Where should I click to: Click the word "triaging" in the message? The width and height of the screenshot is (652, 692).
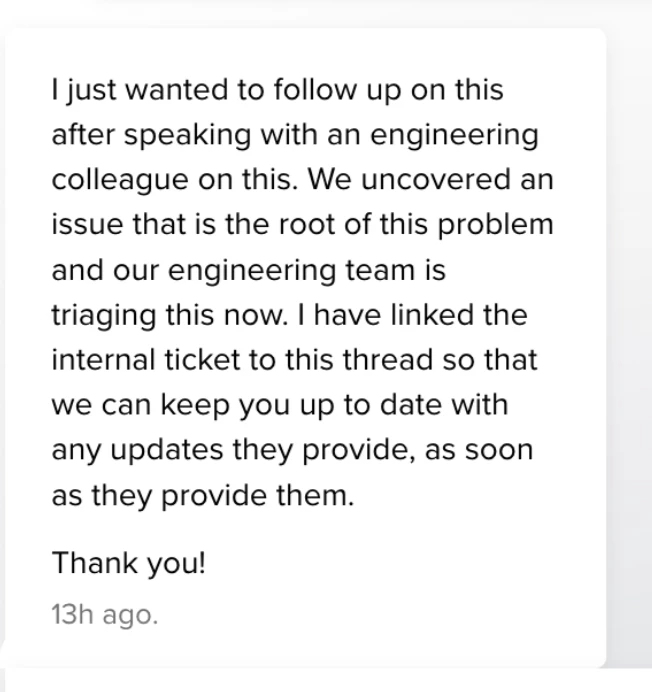point(104,316)
